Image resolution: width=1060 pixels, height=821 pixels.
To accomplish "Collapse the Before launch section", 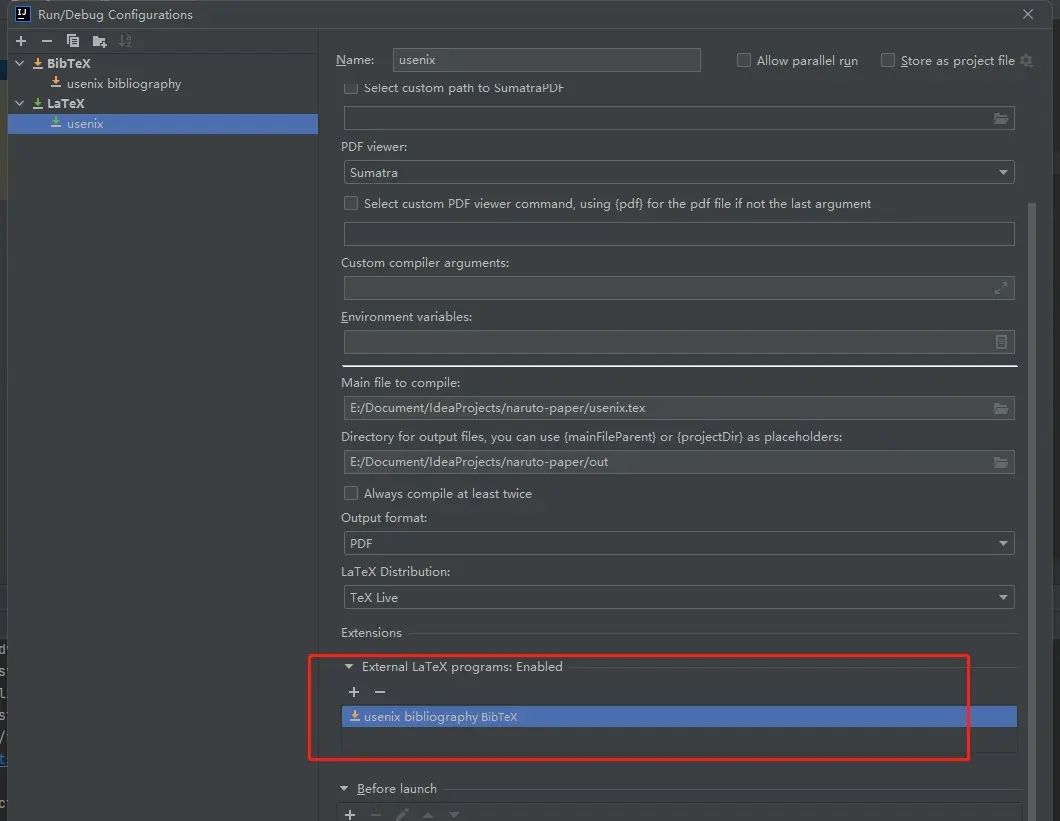I will 344,788.
